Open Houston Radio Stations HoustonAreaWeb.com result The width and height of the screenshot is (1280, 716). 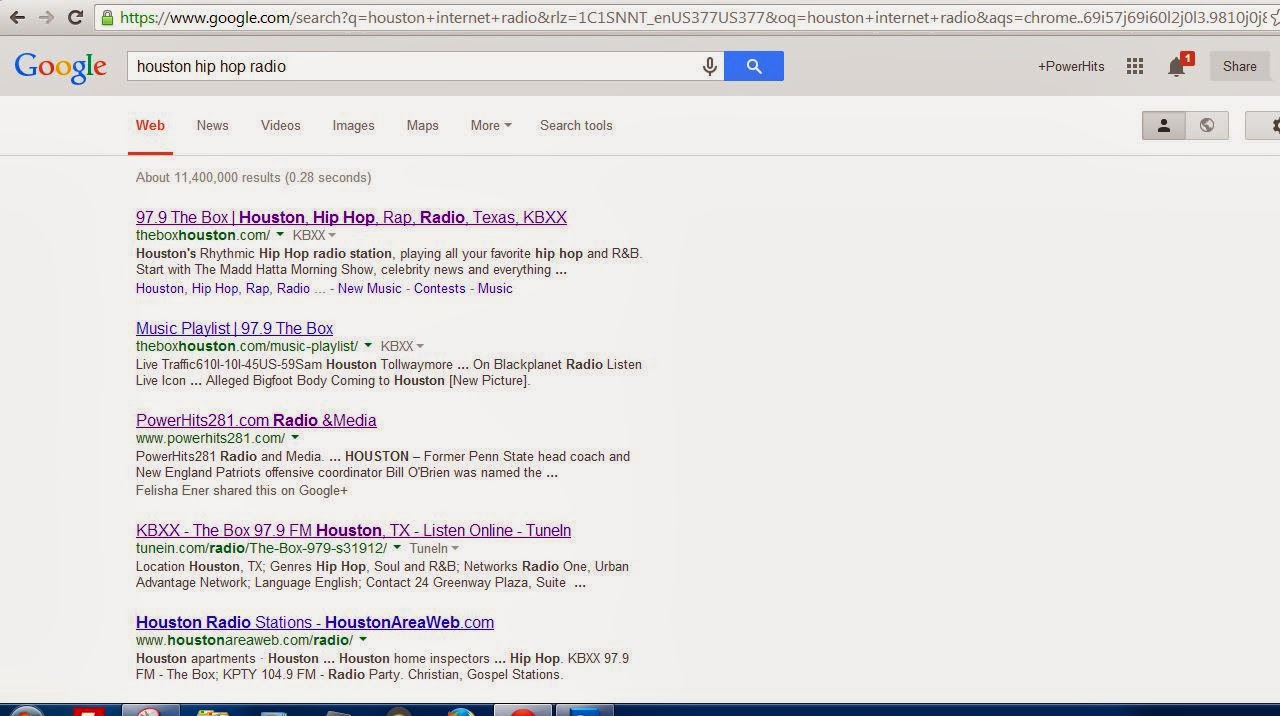315,622
